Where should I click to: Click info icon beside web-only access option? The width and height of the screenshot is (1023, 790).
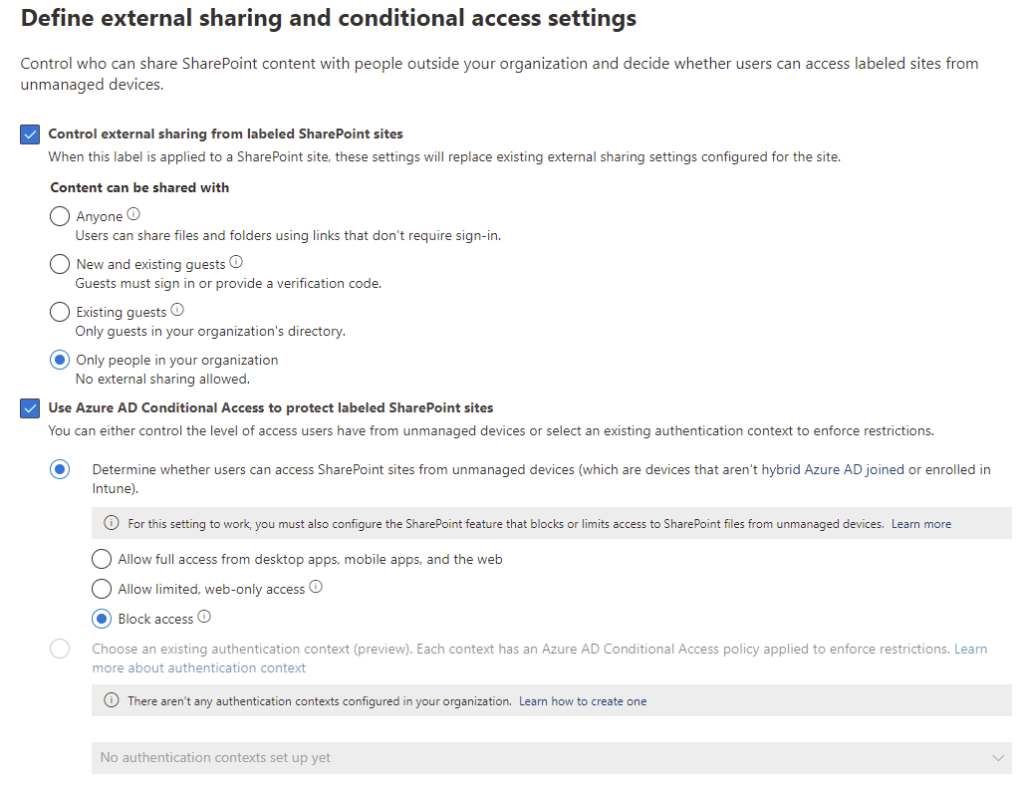click(x=316, y=588)
